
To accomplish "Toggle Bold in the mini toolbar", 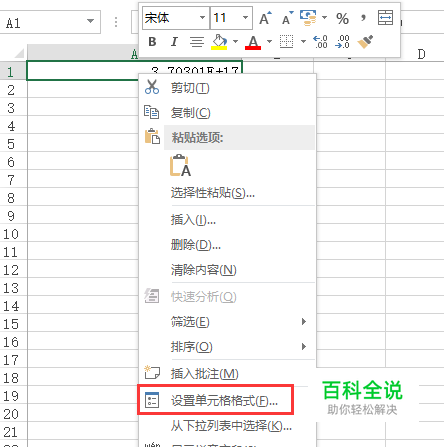I will [x=152, y=42].
